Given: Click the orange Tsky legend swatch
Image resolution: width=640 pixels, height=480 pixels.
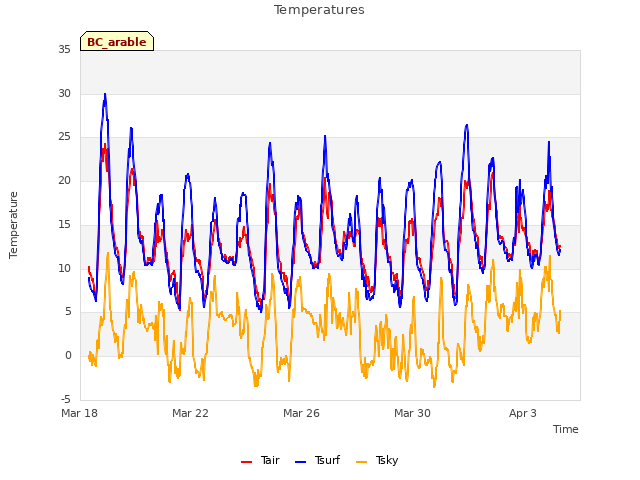Looking at the screenshot, I should [x=362, y=462].
